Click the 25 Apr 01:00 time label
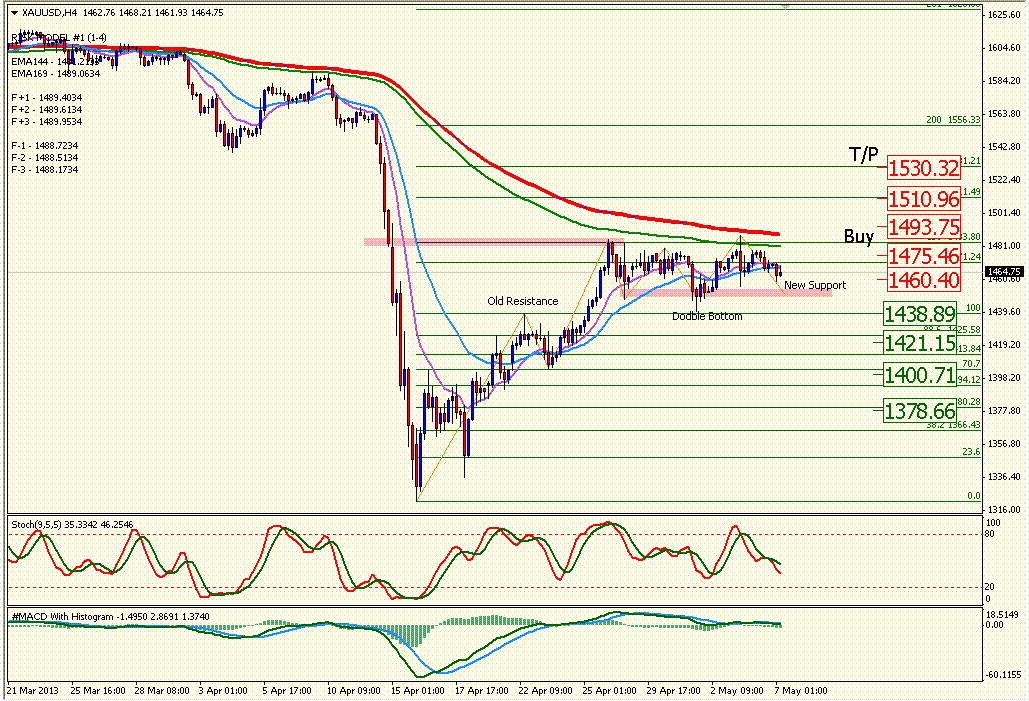The width and height of the screenshot is (1029, 701). [609, 690]
